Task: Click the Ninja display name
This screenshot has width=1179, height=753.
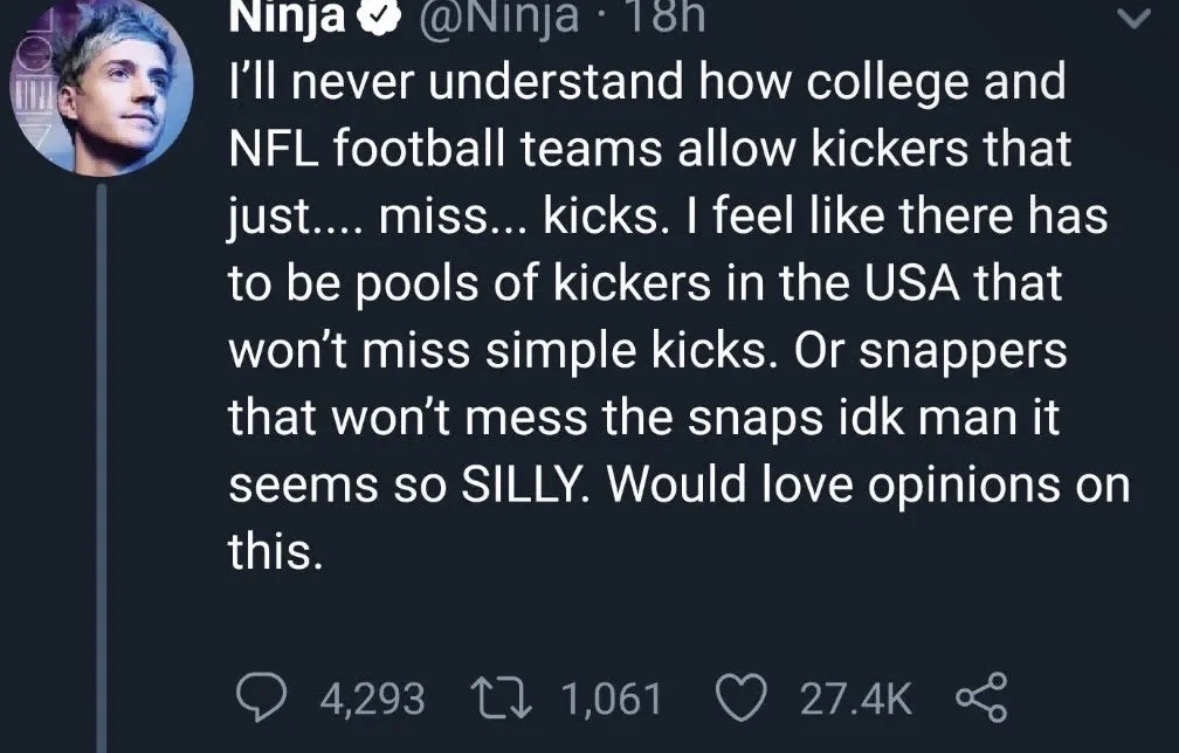Action: tap(286, 15)
